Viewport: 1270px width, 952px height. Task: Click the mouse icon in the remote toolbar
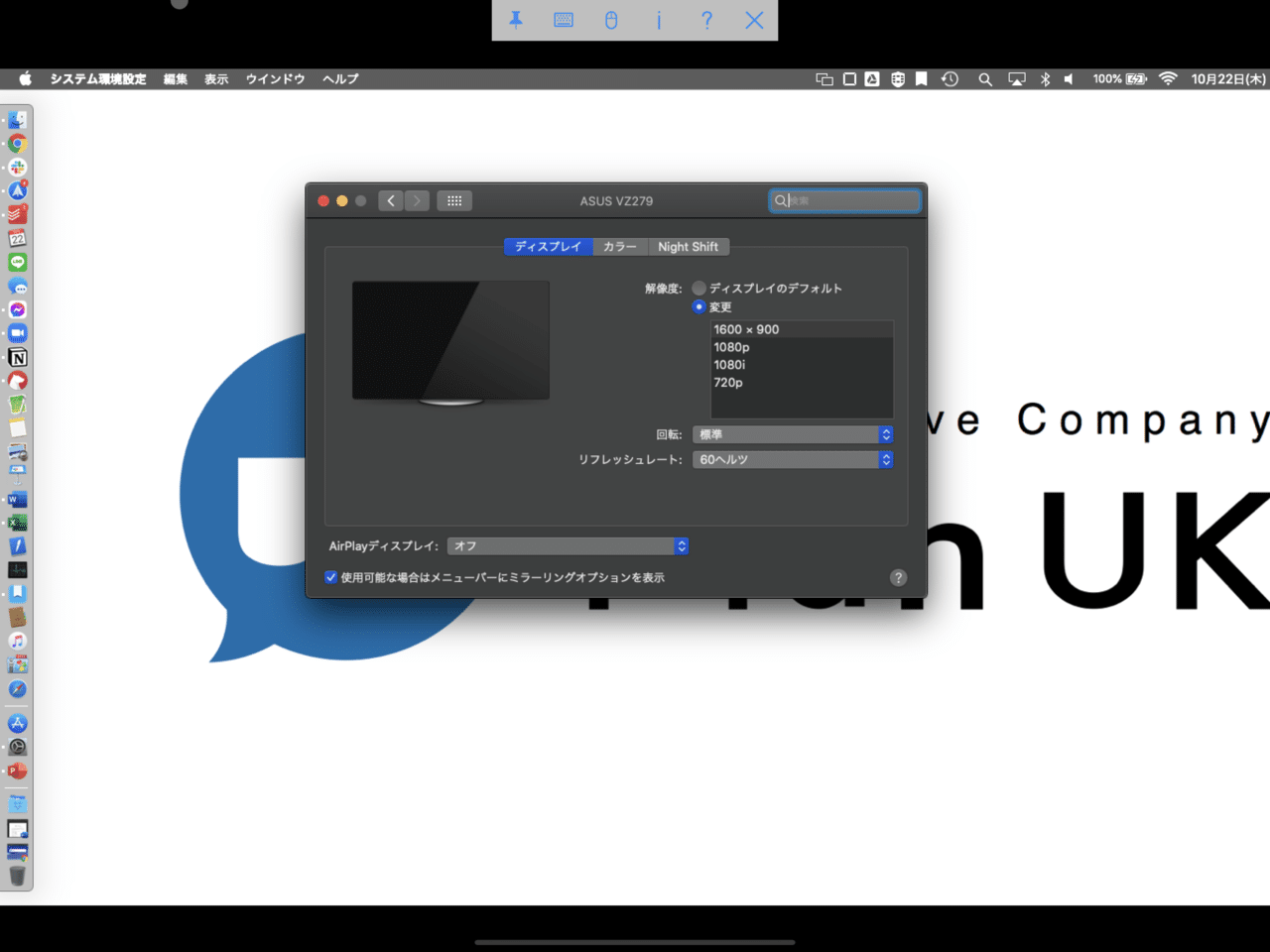pyautogui.click(x=611, y=20)
